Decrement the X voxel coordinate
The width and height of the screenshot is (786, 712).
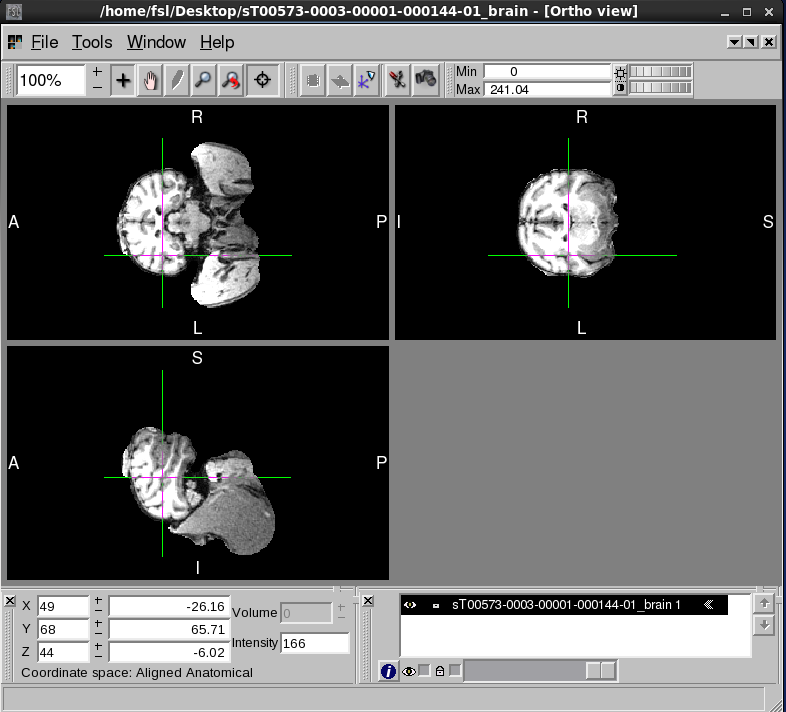coord(98,611)
